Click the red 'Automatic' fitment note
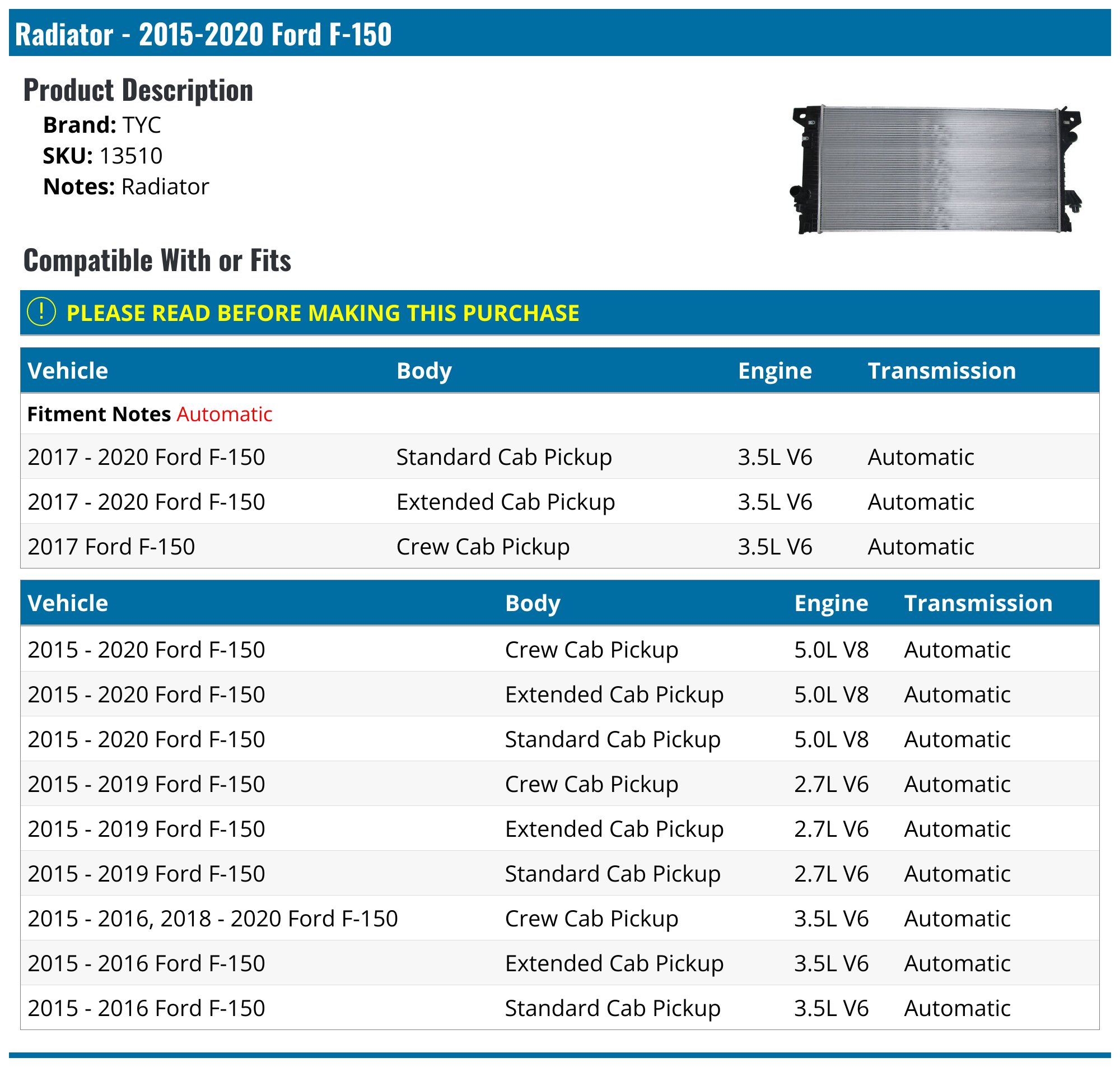Screen dimensions: 1120x1067 225,414
